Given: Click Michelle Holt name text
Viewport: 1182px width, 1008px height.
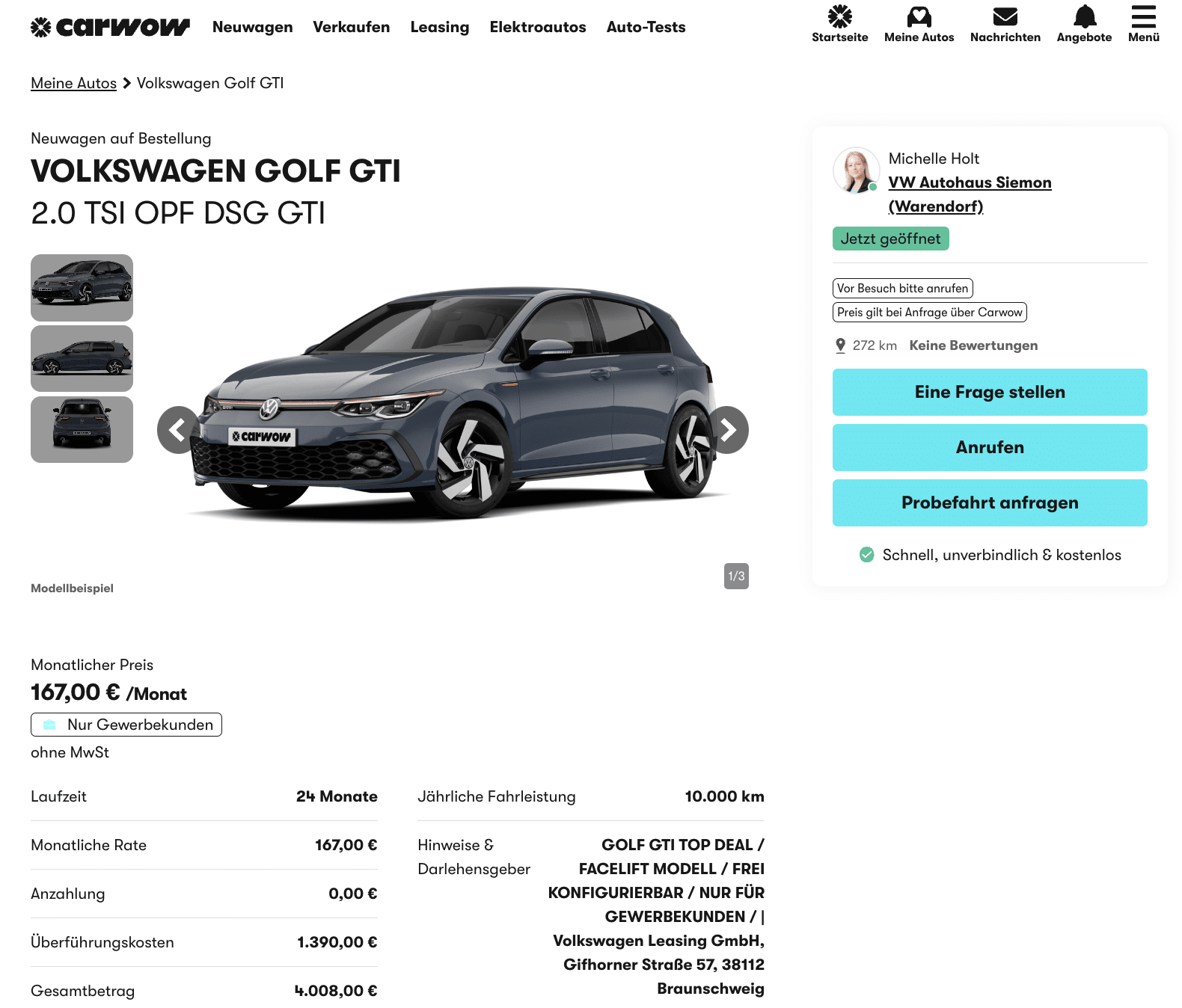Looking at the screenshot, I should coord(934,159).
